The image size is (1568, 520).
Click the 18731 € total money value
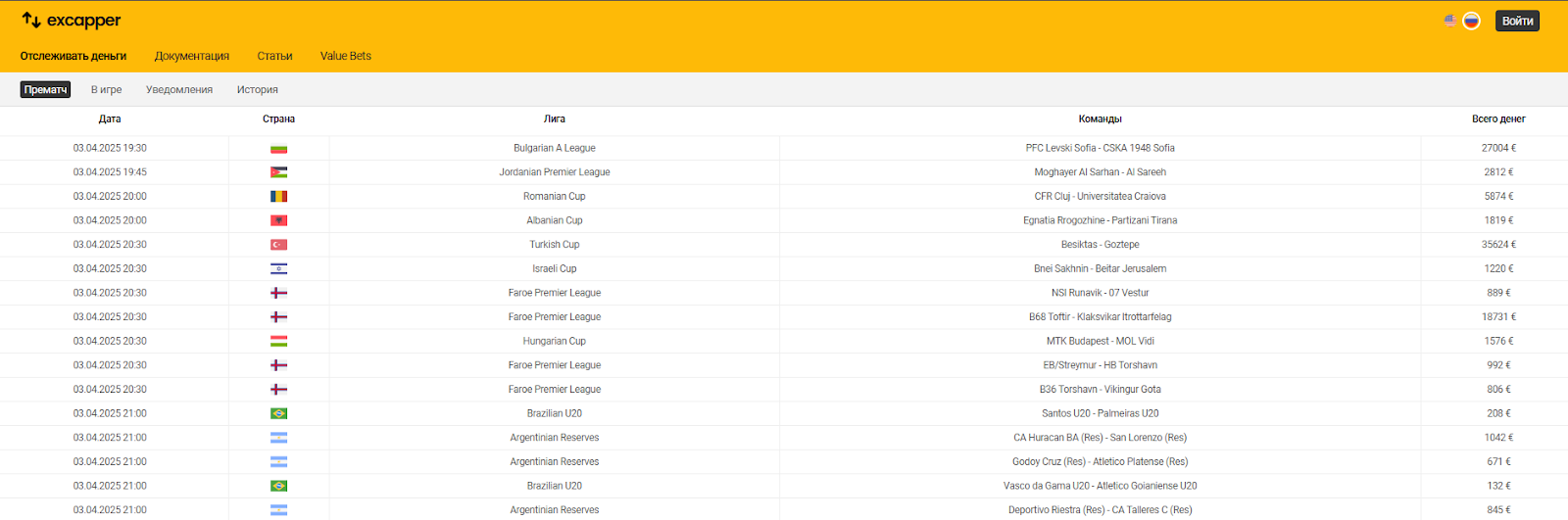(1498, 317)
